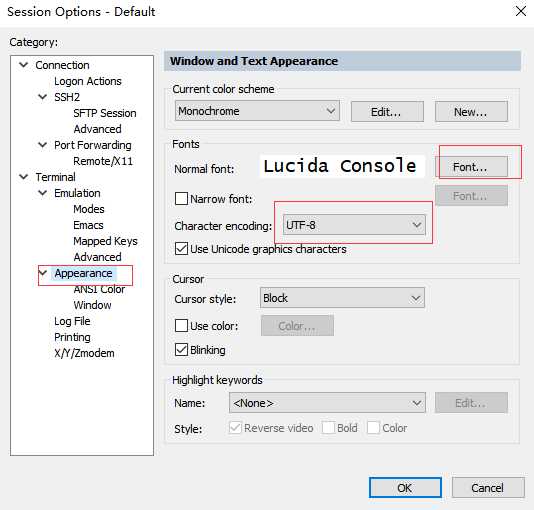This screenshot has height=510, width=534.
Task: Select Window under Appearance
Action: coord(92,305)
